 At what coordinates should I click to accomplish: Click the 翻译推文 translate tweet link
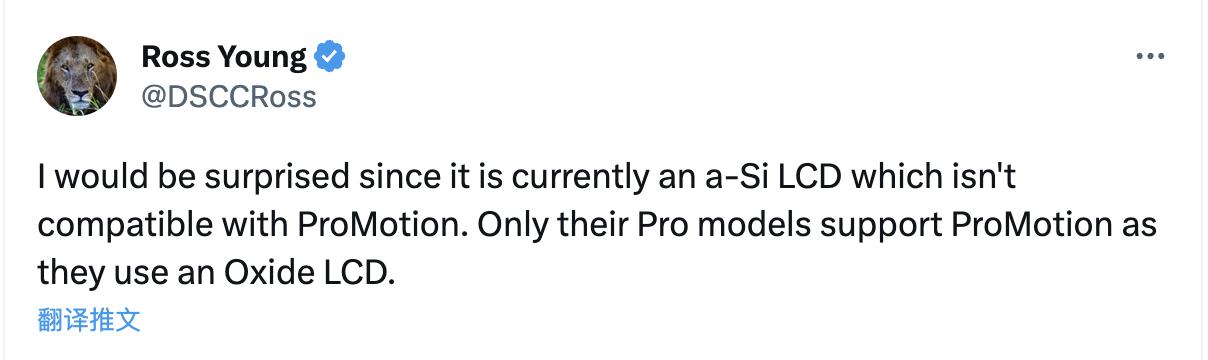click(88, 321)
